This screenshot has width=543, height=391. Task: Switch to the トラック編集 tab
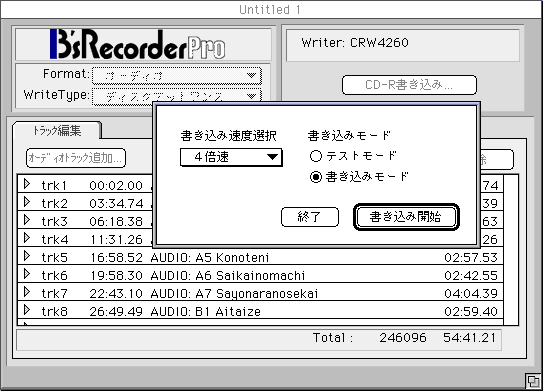click(x=57, y=131)
